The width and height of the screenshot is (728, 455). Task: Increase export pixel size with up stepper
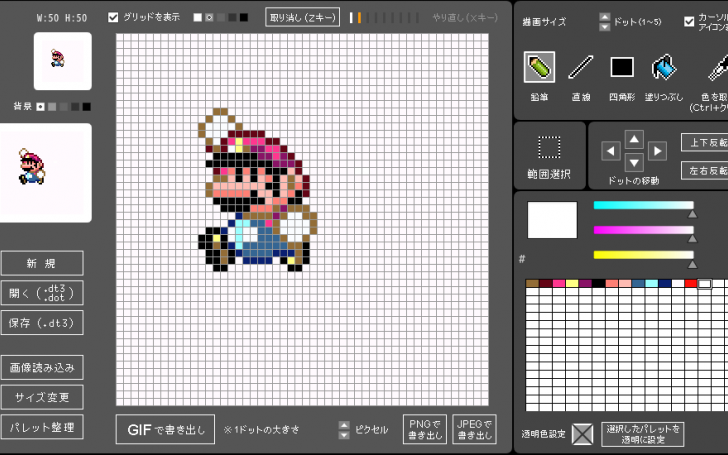tap(344, 425)
